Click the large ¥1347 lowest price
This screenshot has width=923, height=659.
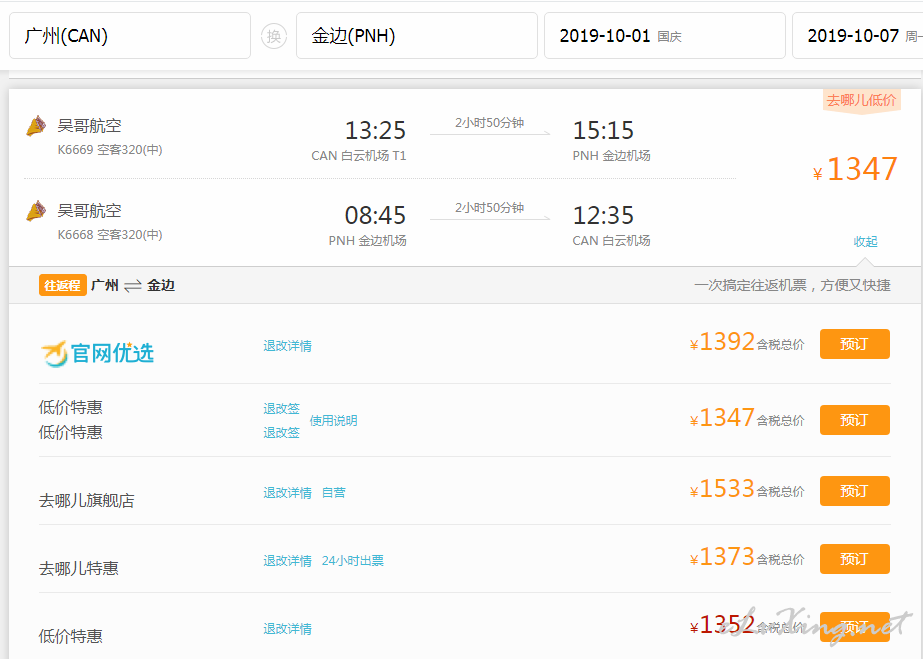coord(855,169)
